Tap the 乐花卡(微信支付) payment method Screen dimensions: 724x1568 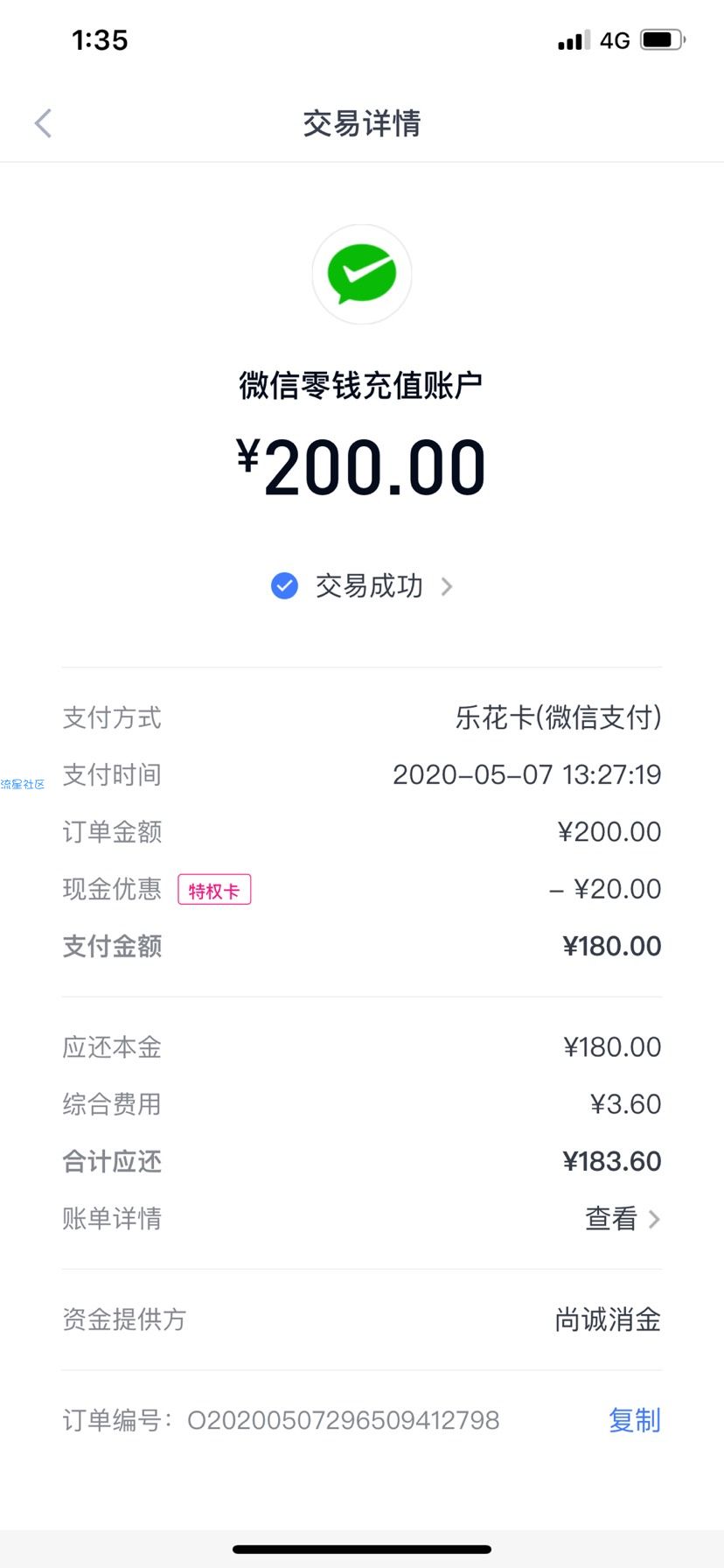[559, 717]
